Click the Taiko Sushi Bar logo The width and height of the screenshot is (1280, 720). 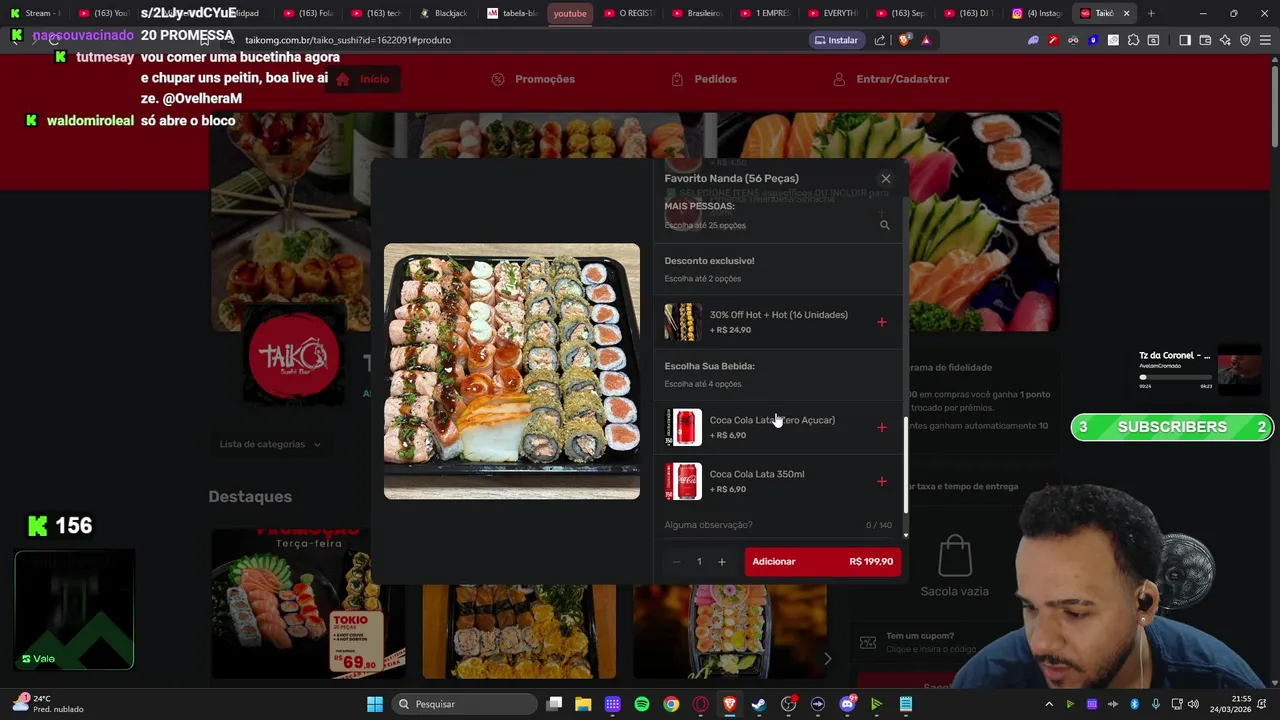(294, 357)
